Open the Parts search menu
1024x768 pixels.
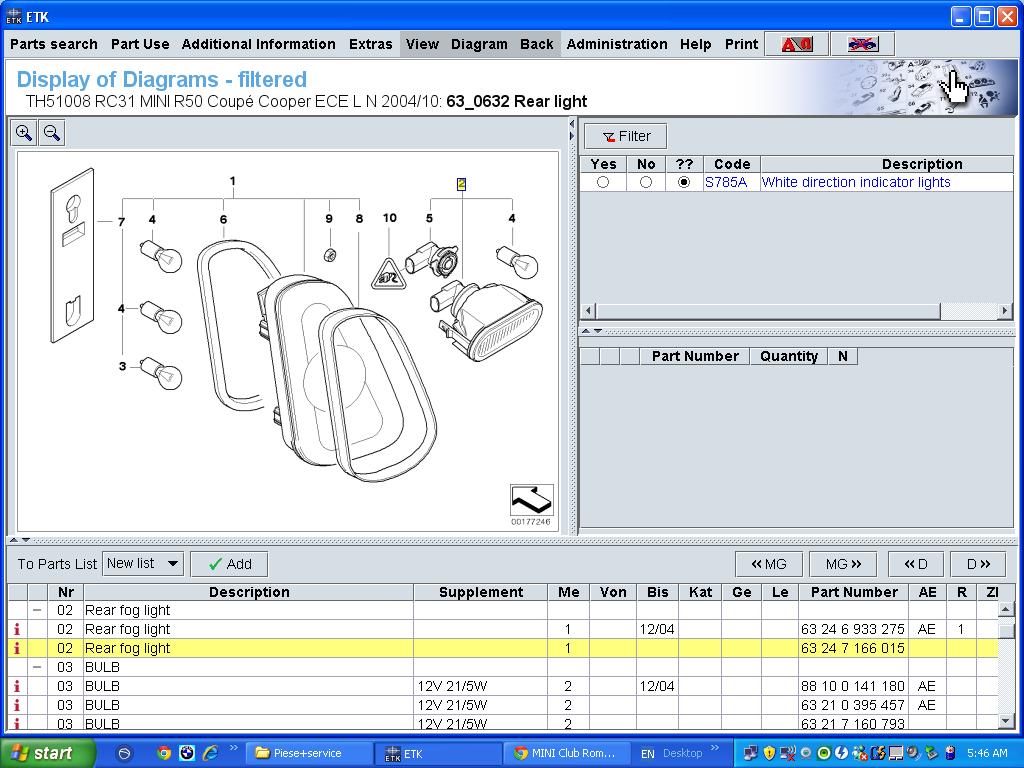tap(54, 44)
